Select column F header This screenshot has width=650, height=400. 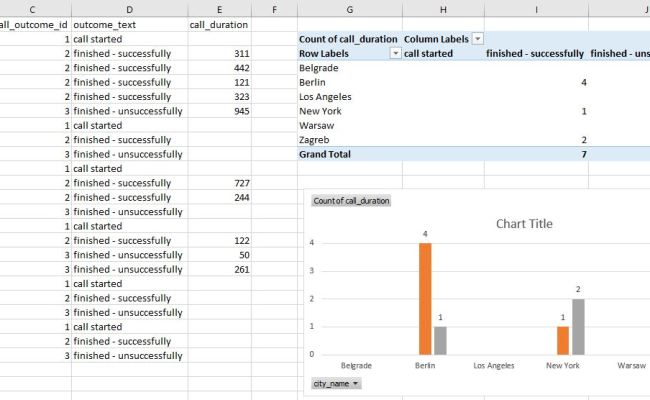pyautogui.click(x=274, y=9)
